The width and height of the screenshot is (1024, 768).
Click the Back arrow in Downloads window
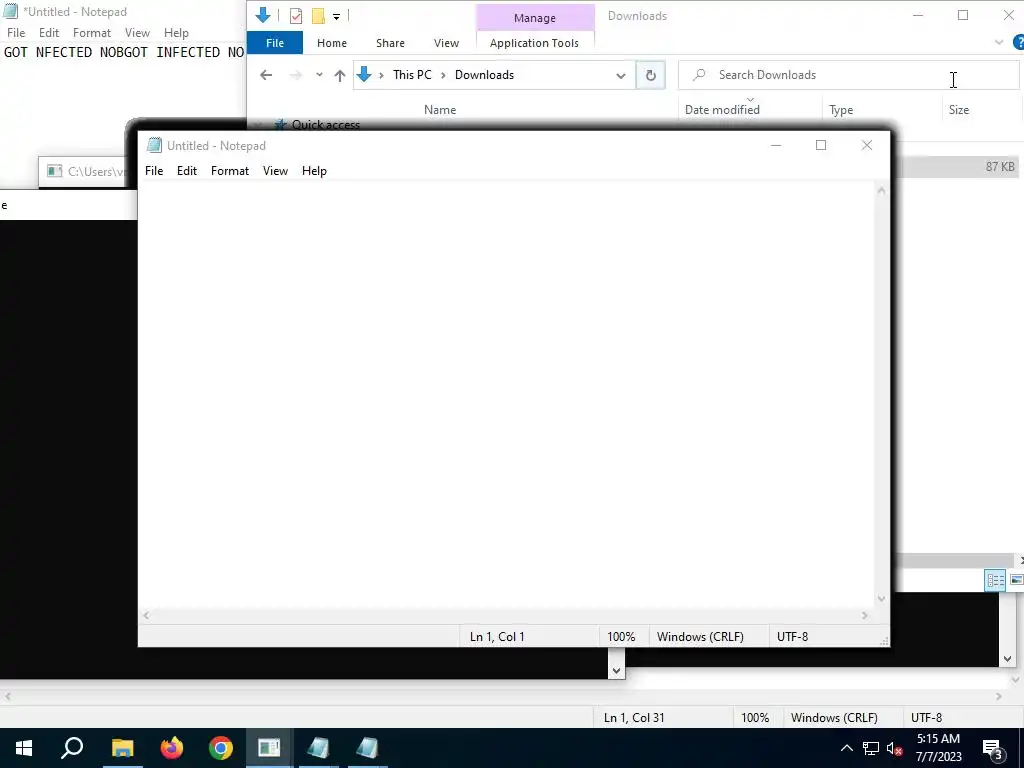[x=266, y=75]
